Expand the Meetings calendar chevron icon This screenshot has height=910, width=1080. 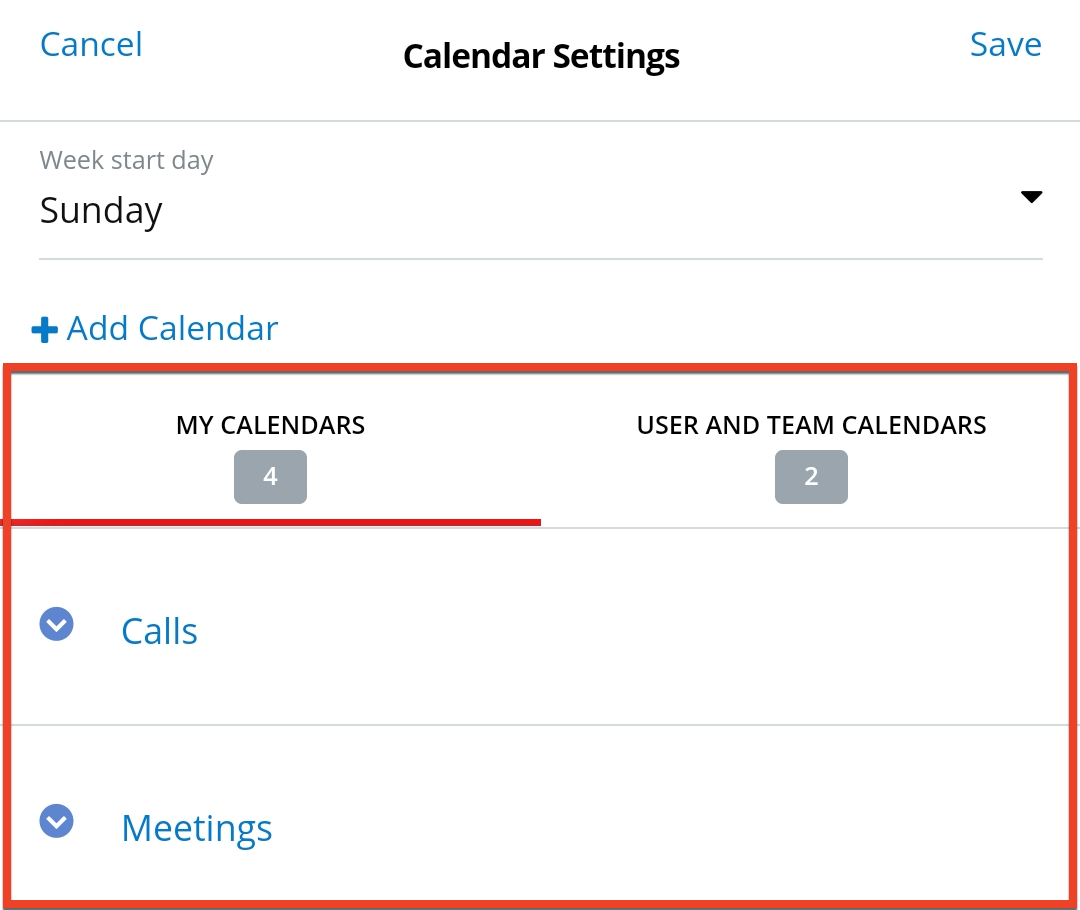coord(57,821)
